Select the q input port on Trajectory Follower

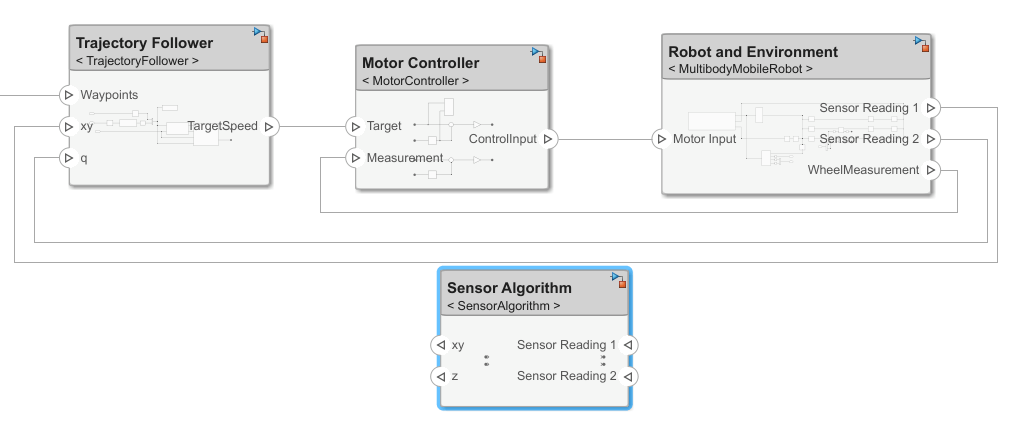pyautogui.click(x=68, y=158)
